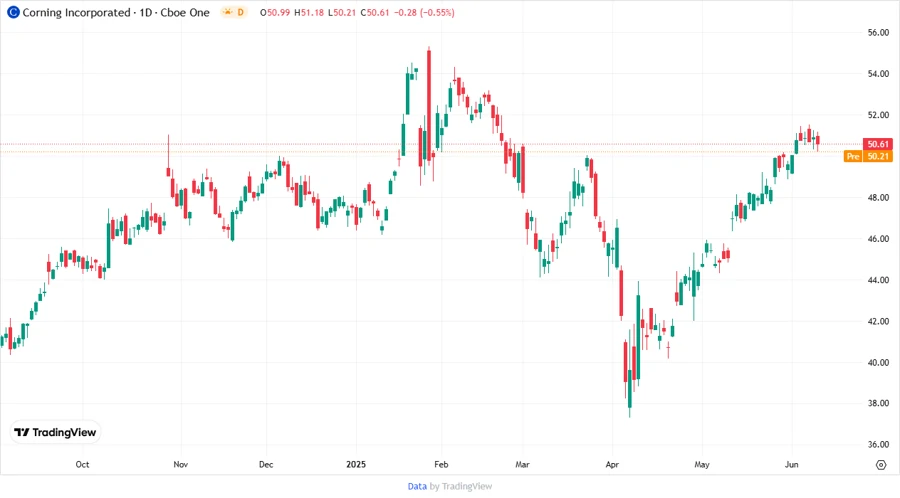Screen dimensions: 900x498
Task: Click the low value L50.21
Action: (x=342, y=13)
